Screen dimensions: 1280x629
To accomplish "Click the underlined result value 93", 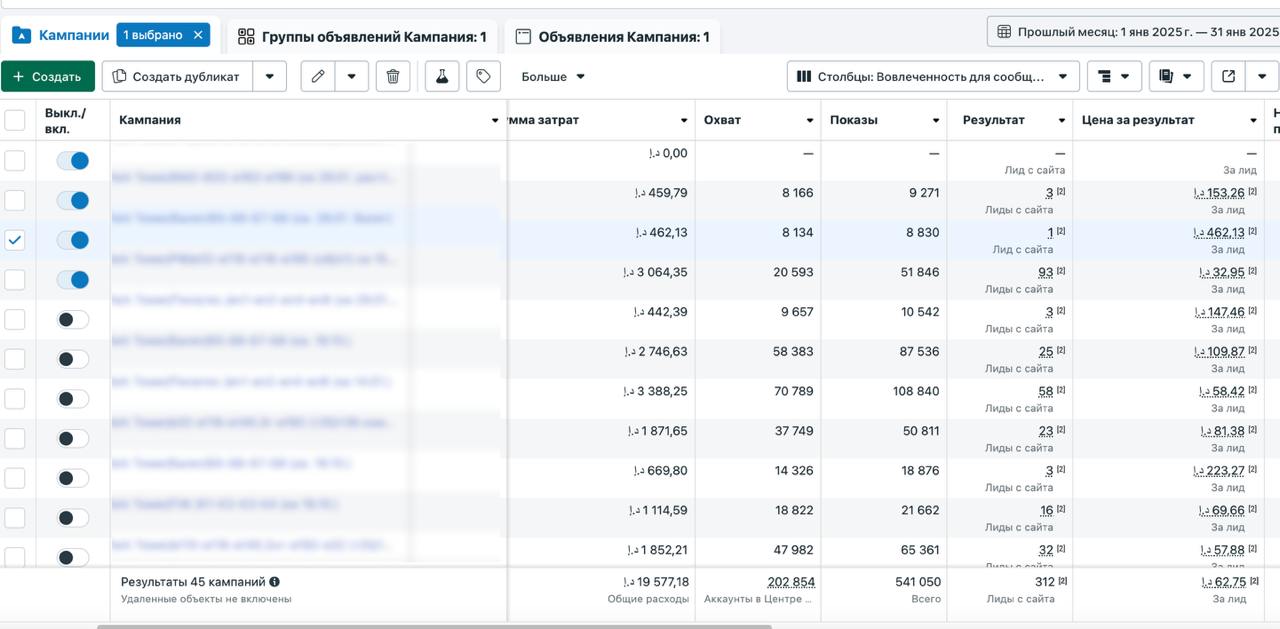I will coord(1046,272).
